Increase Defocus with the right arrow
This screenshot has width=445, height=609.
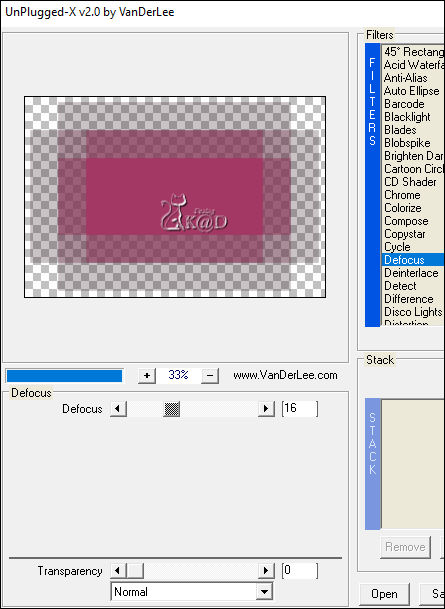coord(266,409)
